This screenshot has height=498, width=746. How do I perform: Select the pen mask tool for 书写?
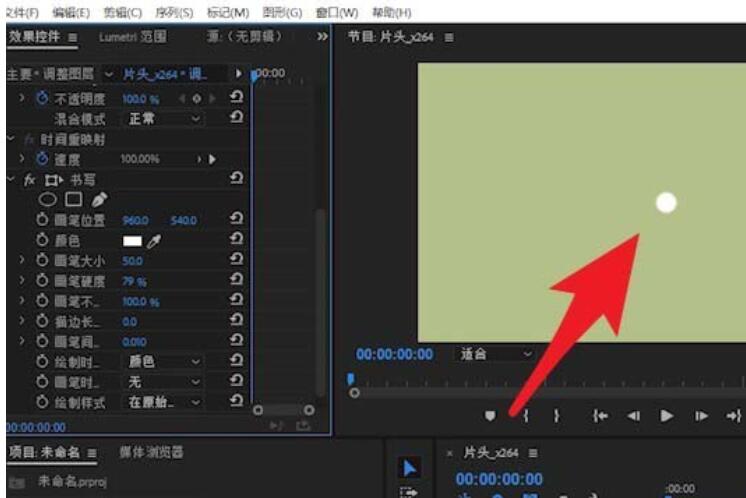[99, 199]
